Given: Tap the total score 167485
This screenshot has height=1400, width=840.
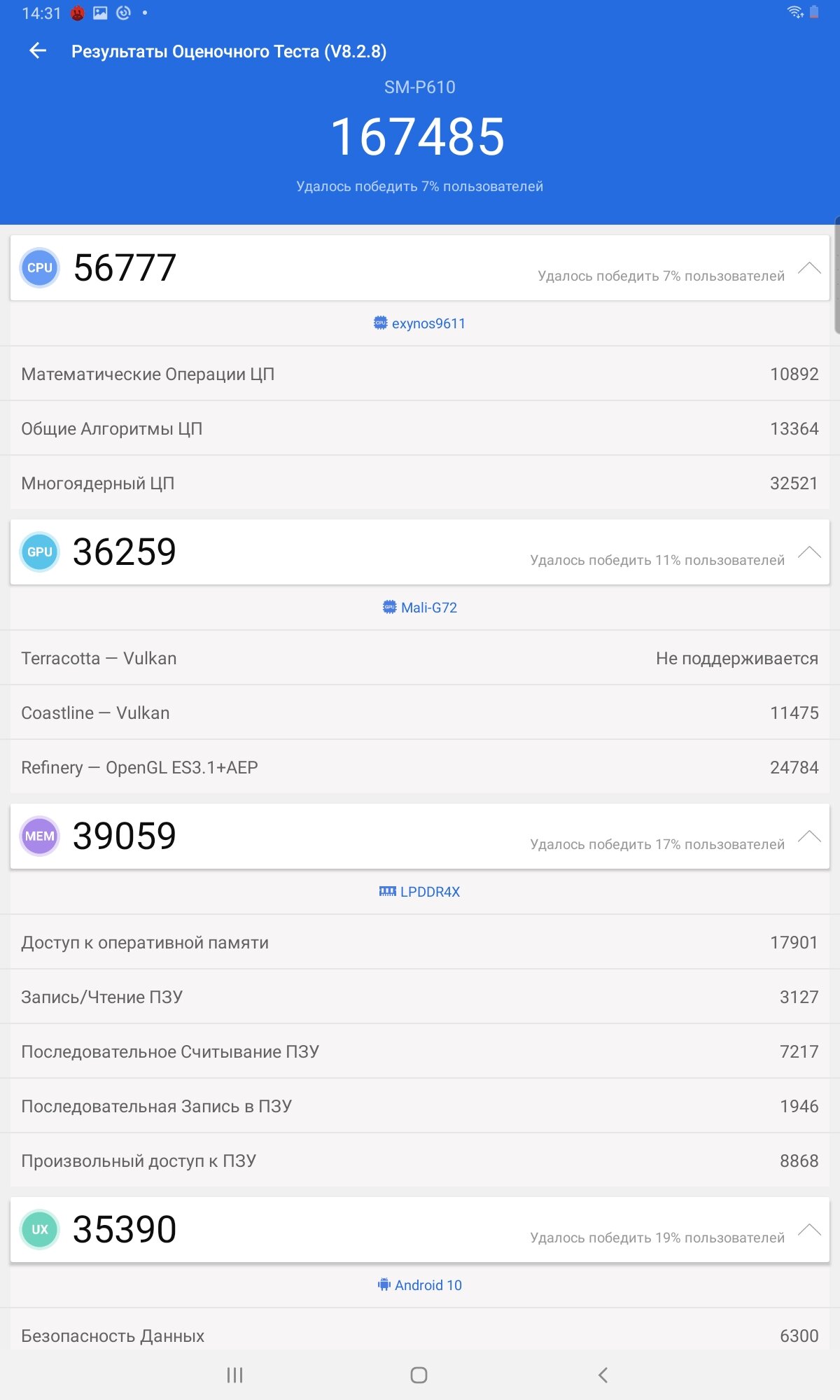Looking at the screenshot, I should (418, 136).
